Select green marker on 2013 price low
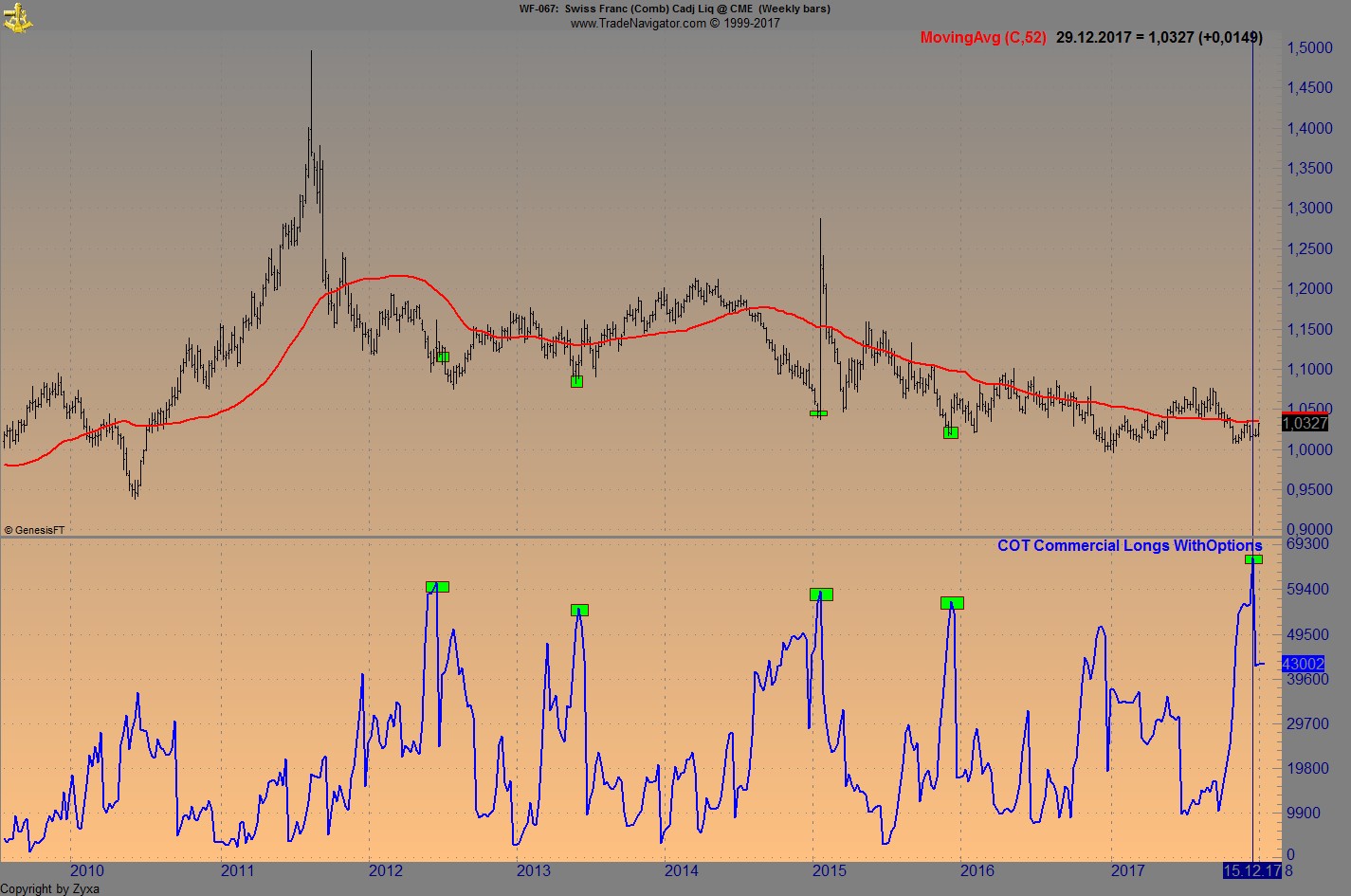 tap(576, 381)
